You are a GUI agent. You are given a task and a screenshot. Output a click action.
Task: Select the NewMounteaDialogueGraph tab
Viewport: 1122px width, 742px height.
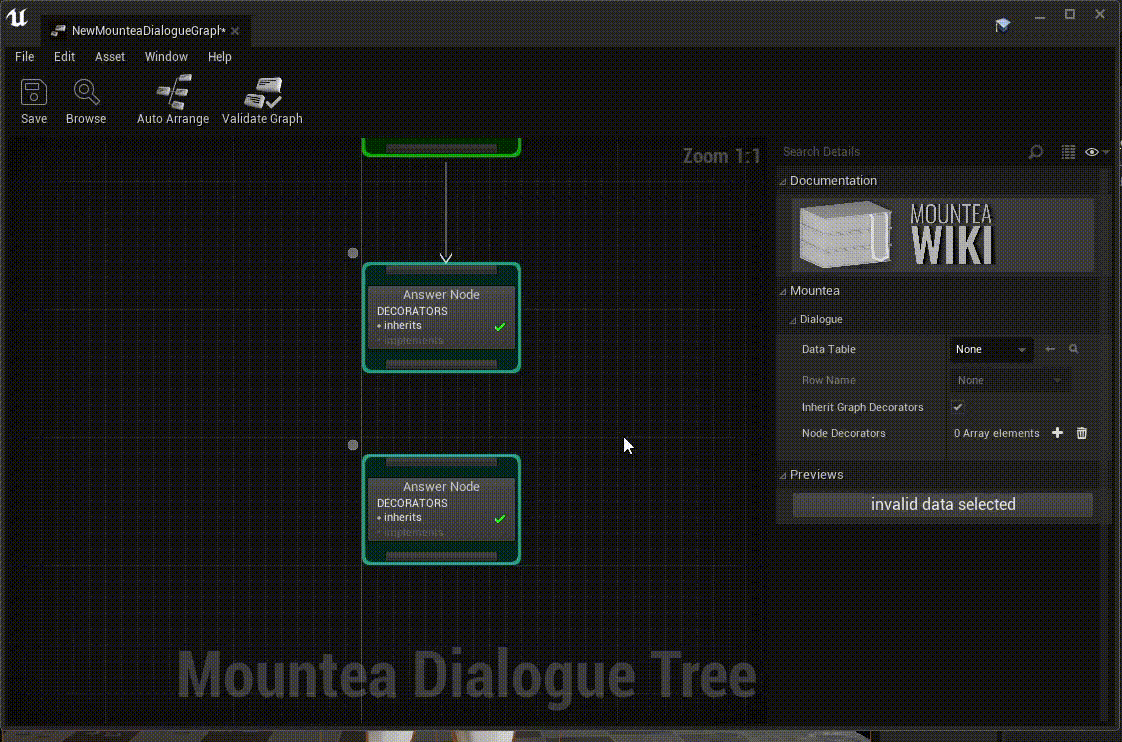[148, 31]
